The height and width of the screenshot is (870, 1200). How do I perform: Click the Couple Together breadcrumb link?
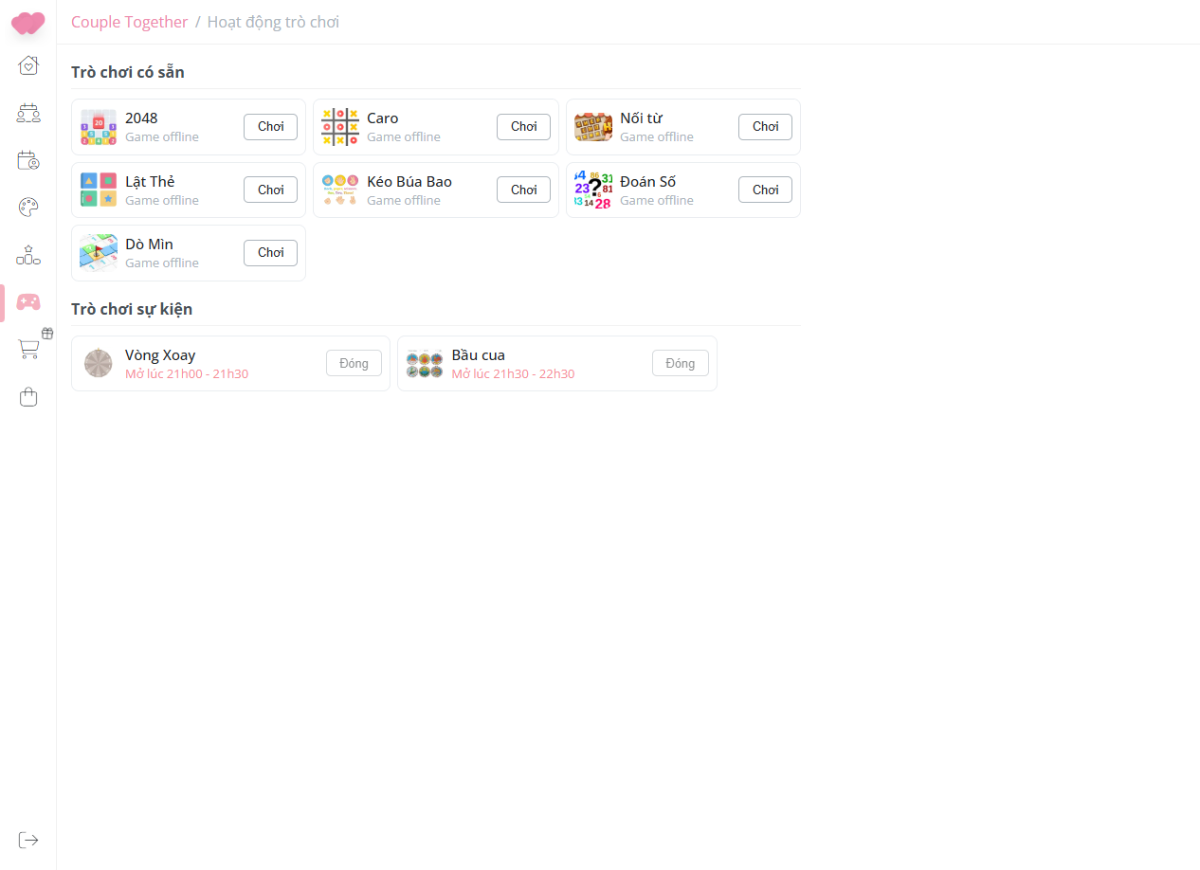coord(129,22)
